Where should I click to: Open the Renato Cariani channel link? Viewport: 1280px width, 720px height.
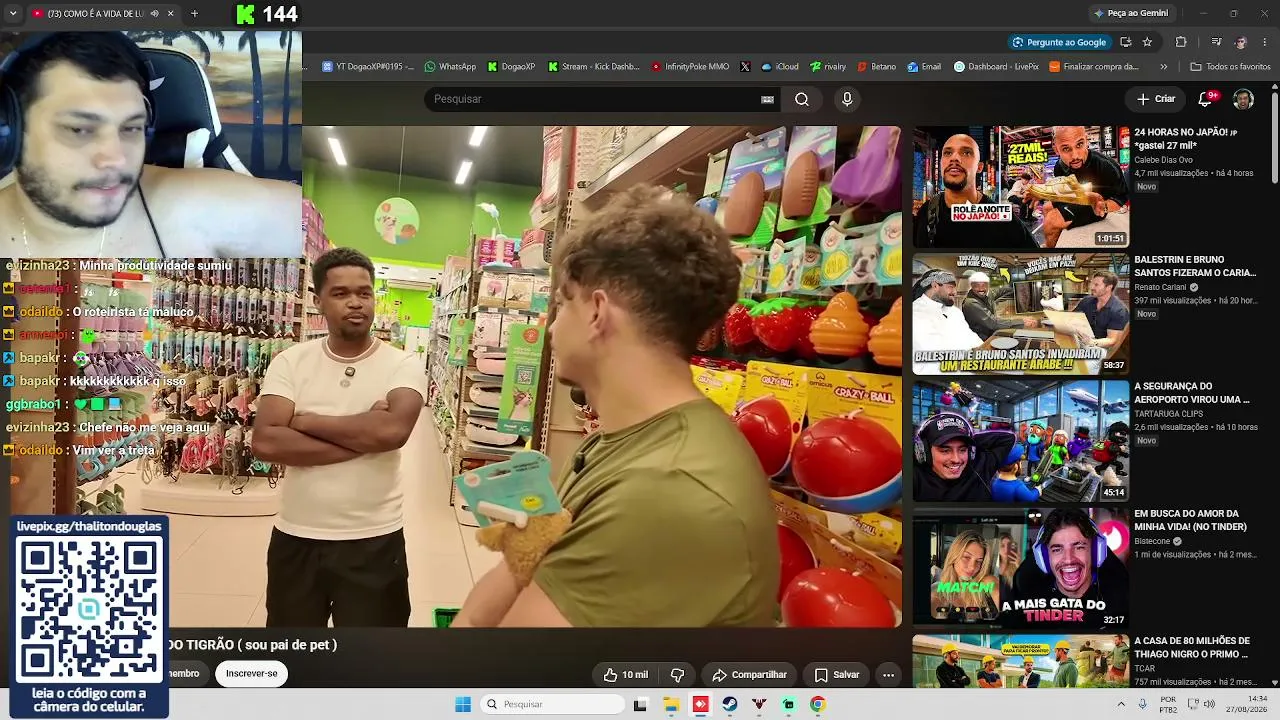[1160, 287]
